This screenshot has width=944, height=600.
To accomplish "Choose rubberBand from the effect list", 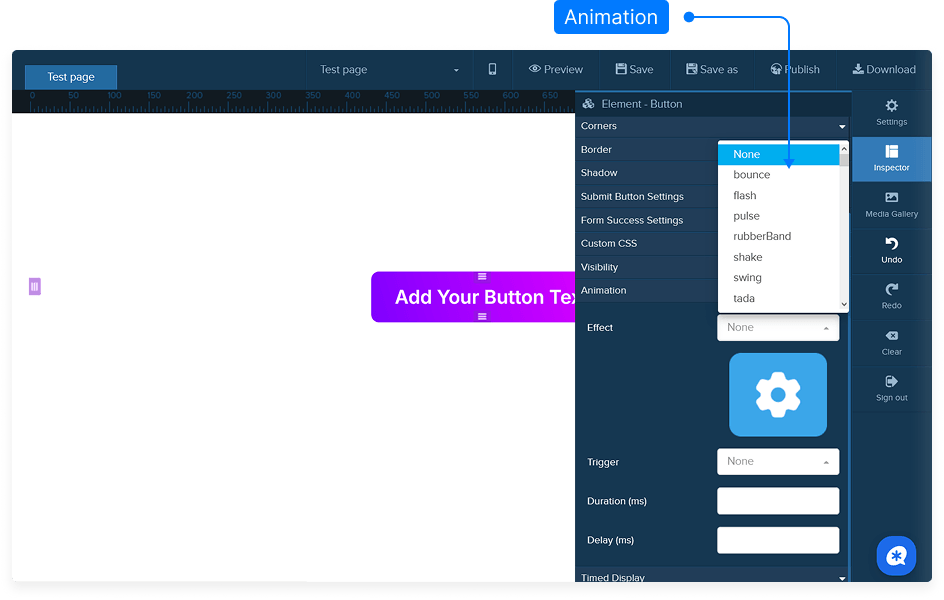I will pyautogui.click(x=762, y=237).
